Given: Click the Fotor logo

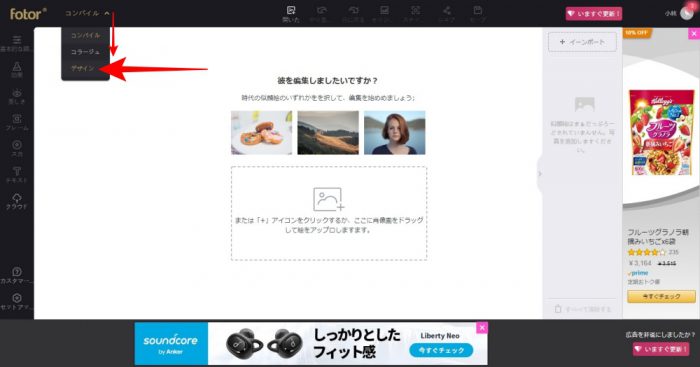Looking at the screenshot, I should [x=28, y=14].
